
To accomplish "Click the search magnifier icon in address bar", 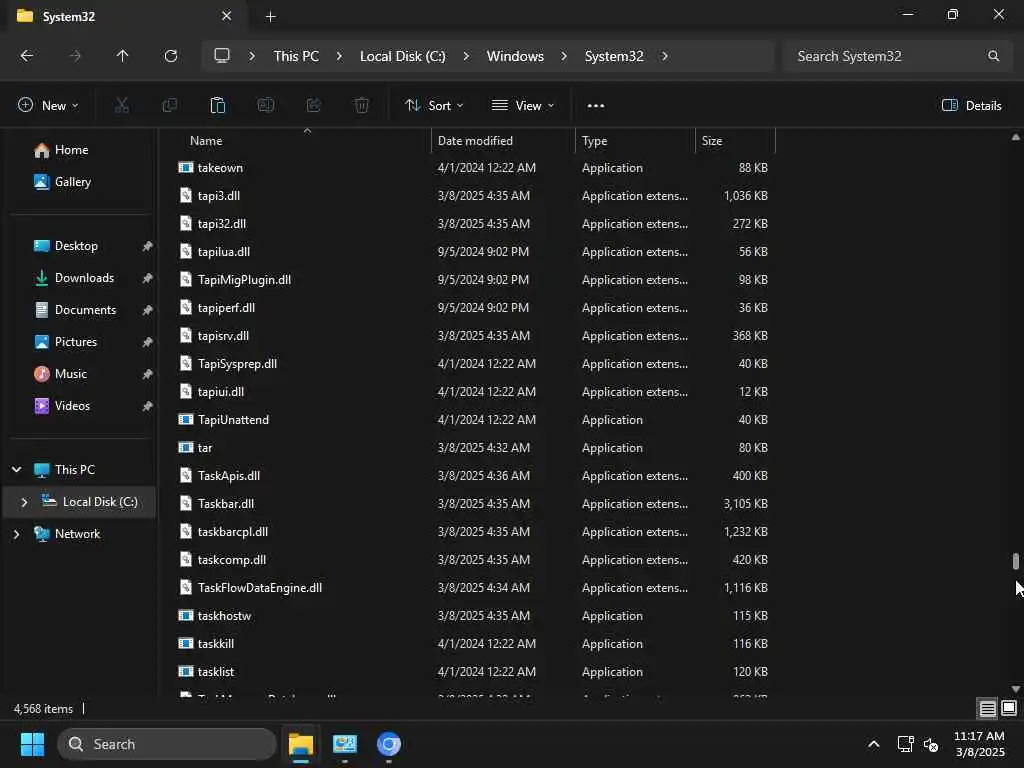I will click(993, 56).
